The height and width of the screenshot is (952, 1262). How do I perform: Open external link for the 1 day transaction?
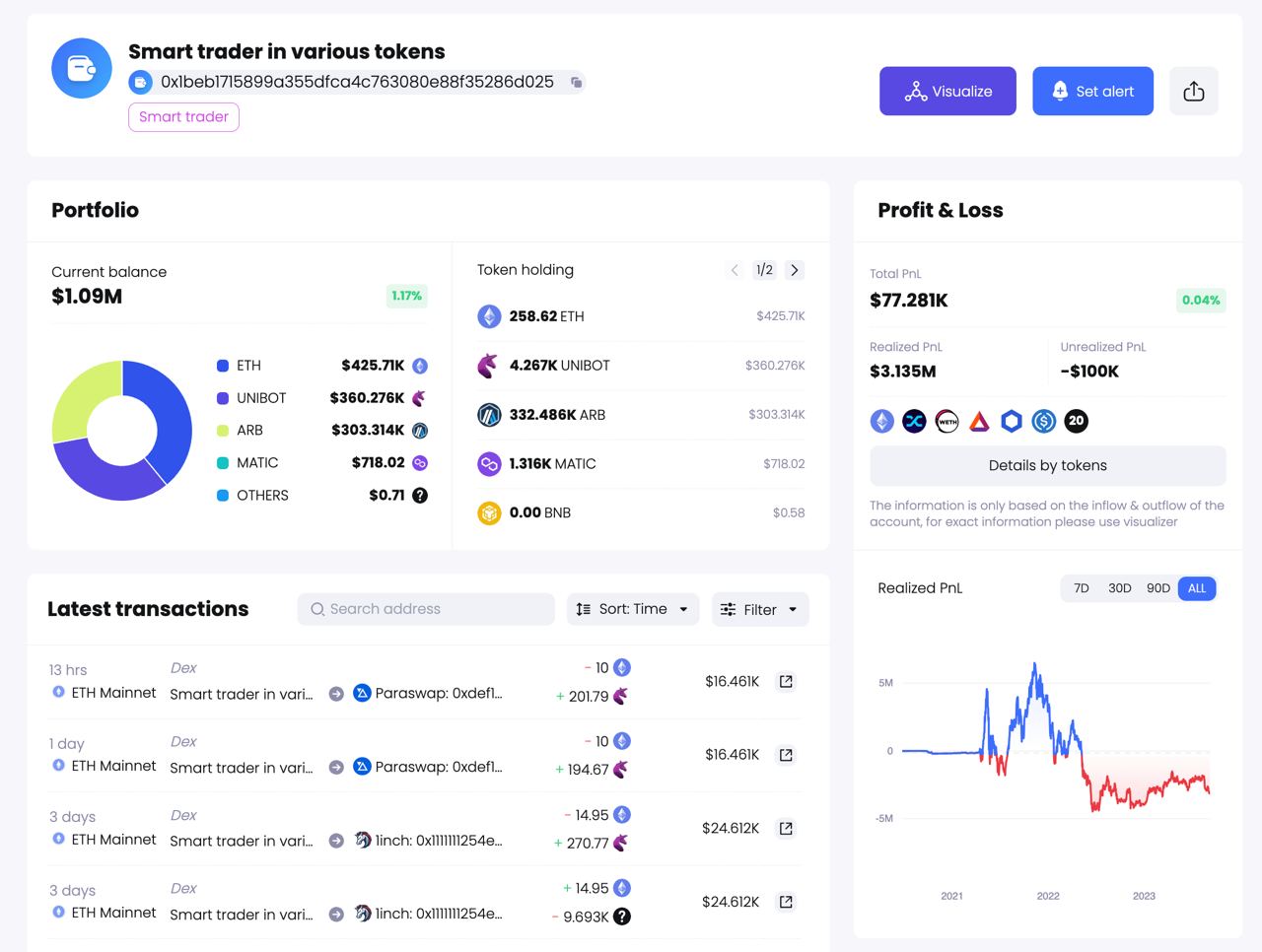(x=786, y=755)
